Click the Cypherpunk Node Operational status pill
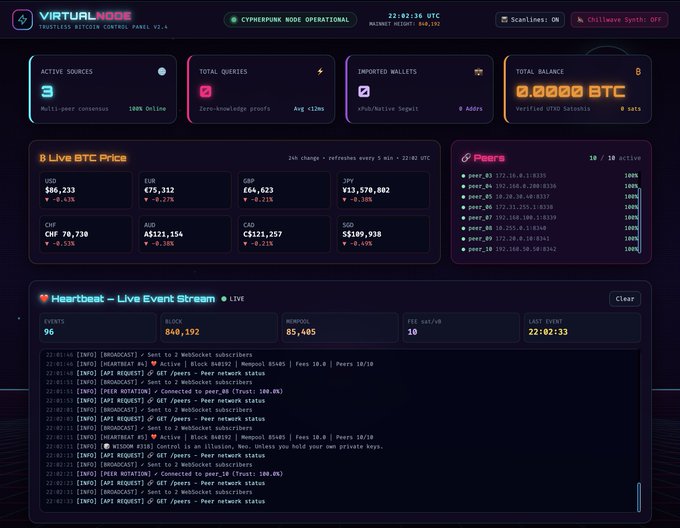680x528 pixels. click(290, 20)
